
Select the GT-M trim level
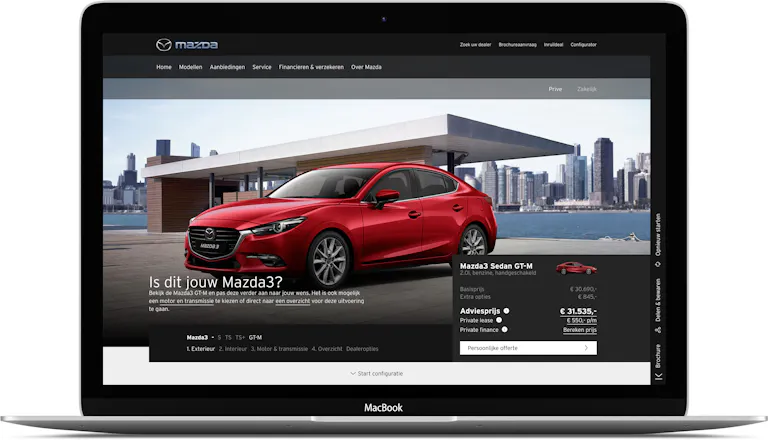pyautogui.click(x=255, y=338)
